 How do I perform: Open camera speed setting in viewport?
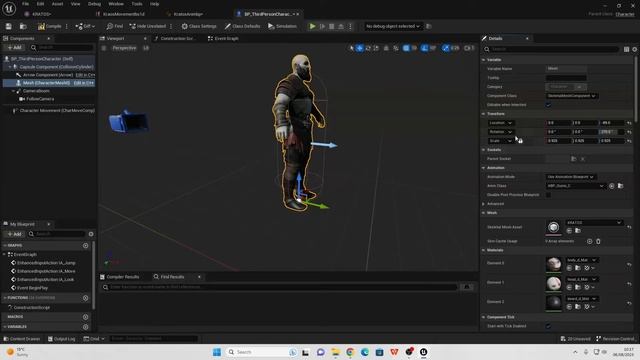point(469,48)
